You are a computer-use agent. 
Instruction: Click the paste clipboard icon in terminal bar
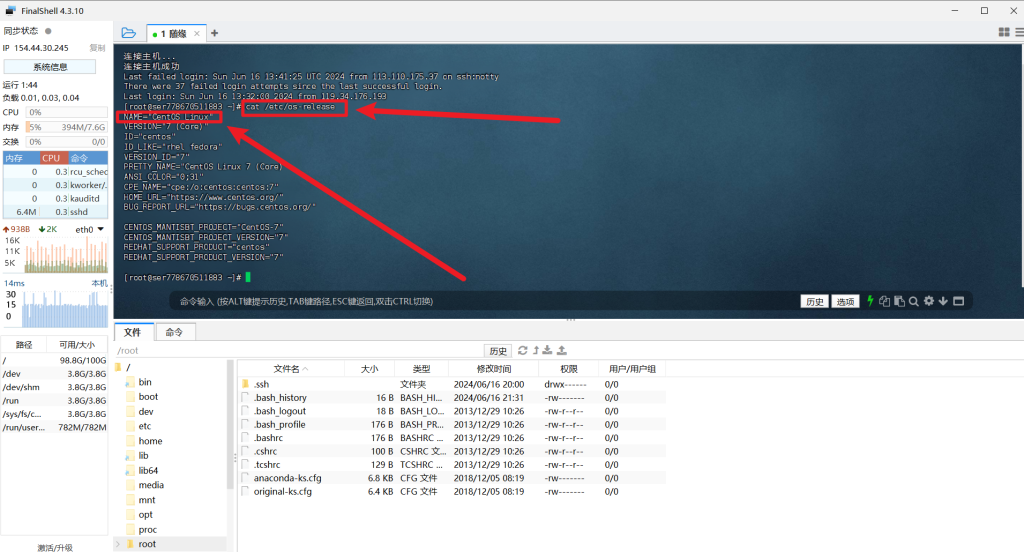(899, 301)
